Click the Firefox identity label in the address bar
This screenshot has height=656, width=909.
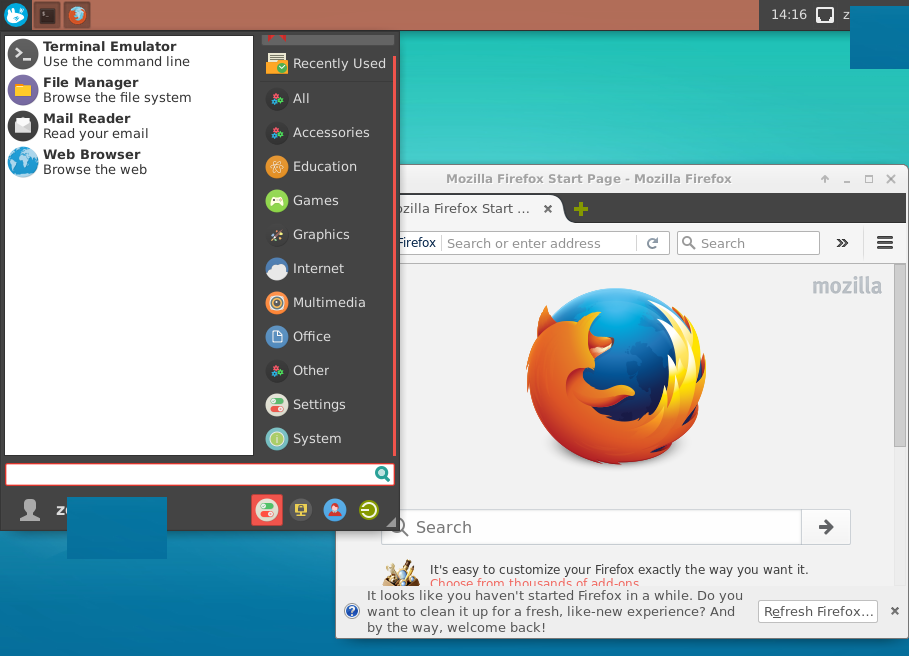pyautogui.click(x=417, y=243)
